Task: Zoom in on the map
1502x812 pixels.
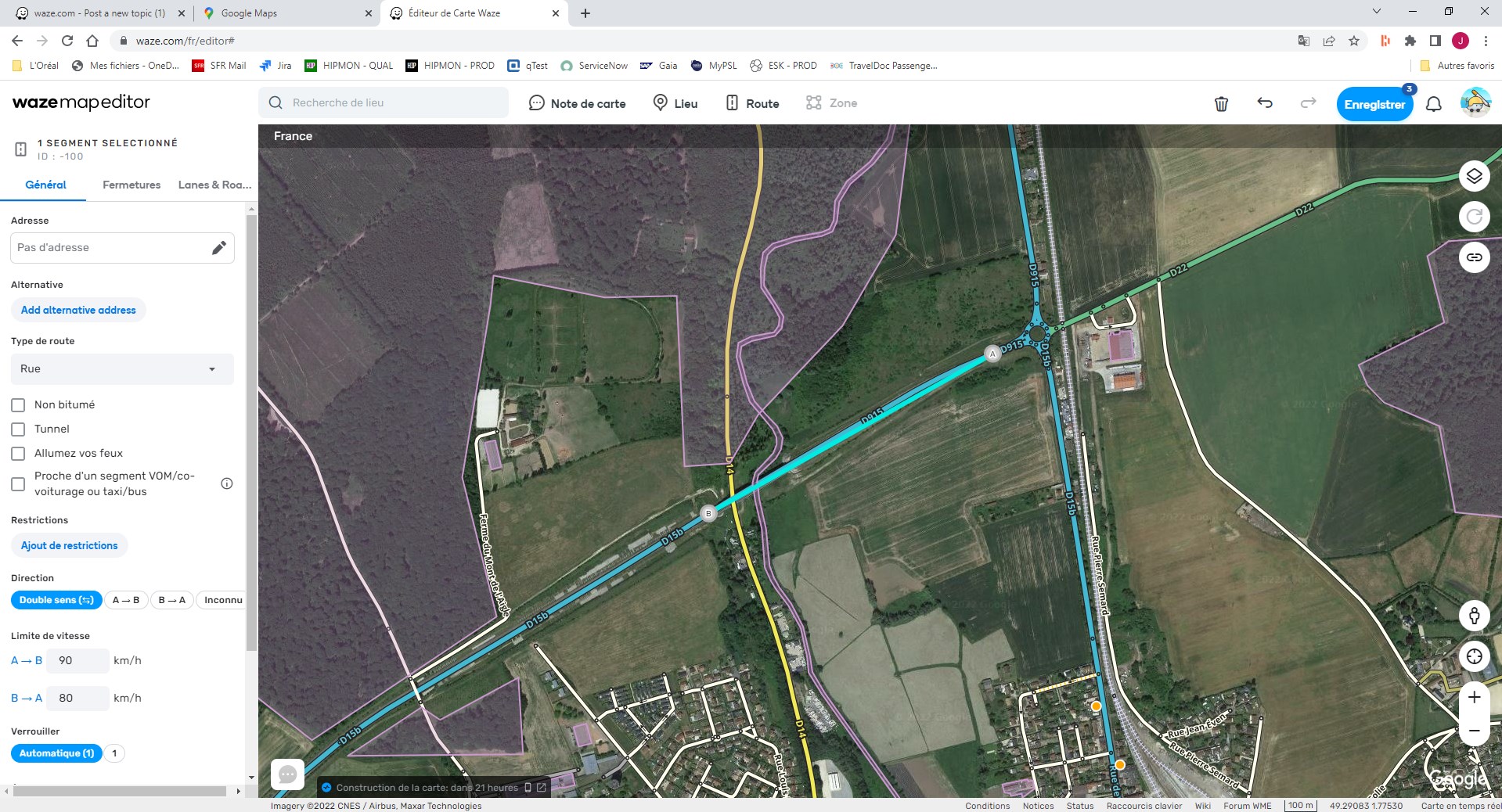Action: pyautogui.click(x=1474, y=697)
